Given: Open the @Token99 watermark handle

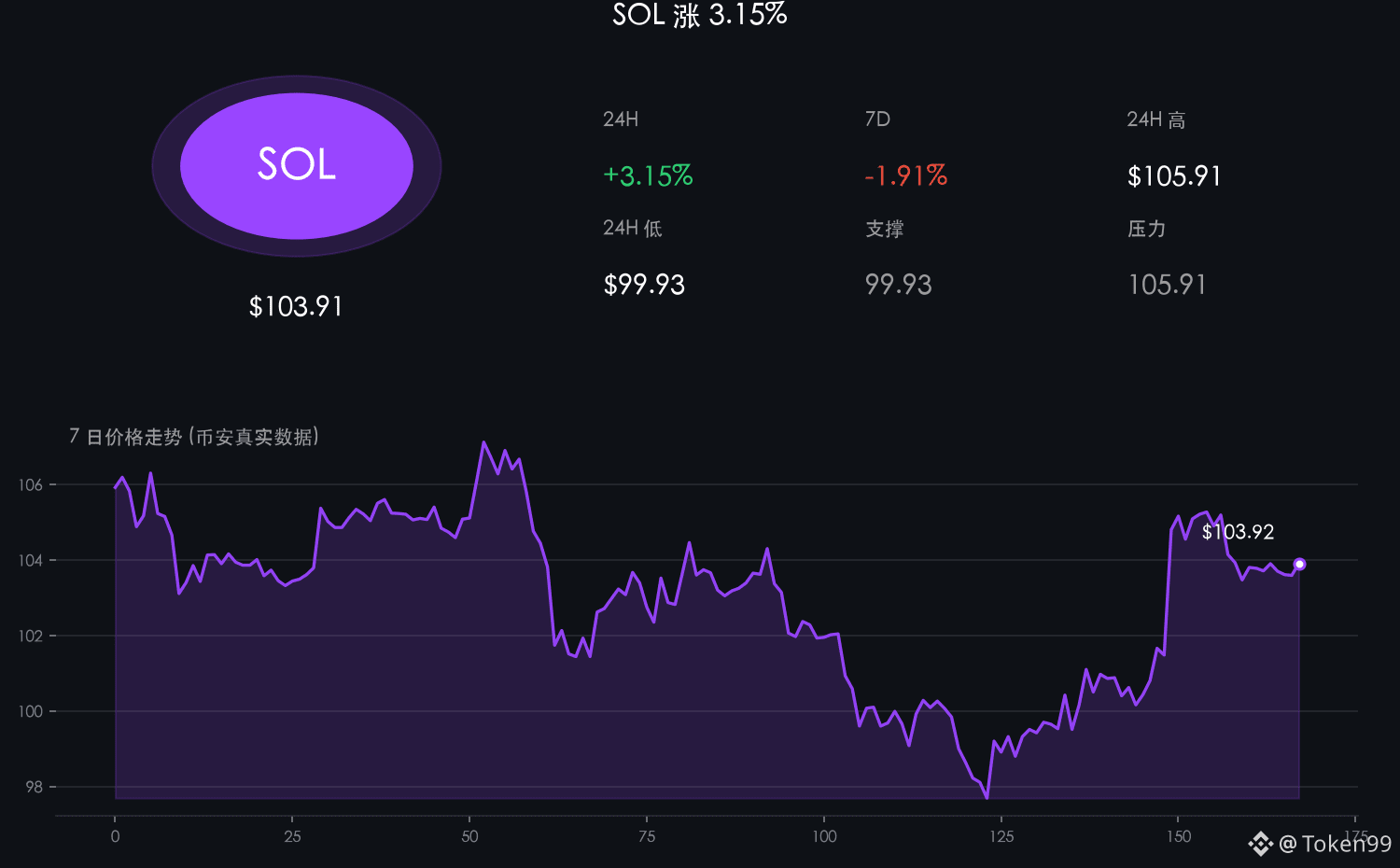Looking at the screenshot, I should [1335, 844].
